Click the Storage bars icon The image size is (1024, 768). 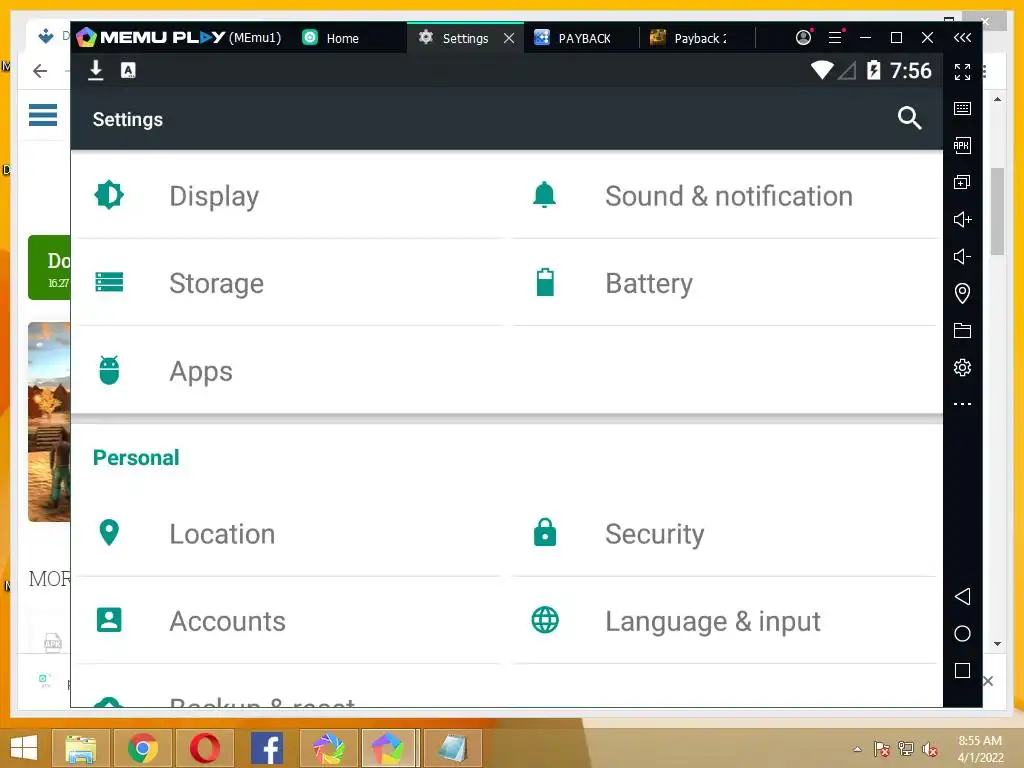(x=109, y=282)
